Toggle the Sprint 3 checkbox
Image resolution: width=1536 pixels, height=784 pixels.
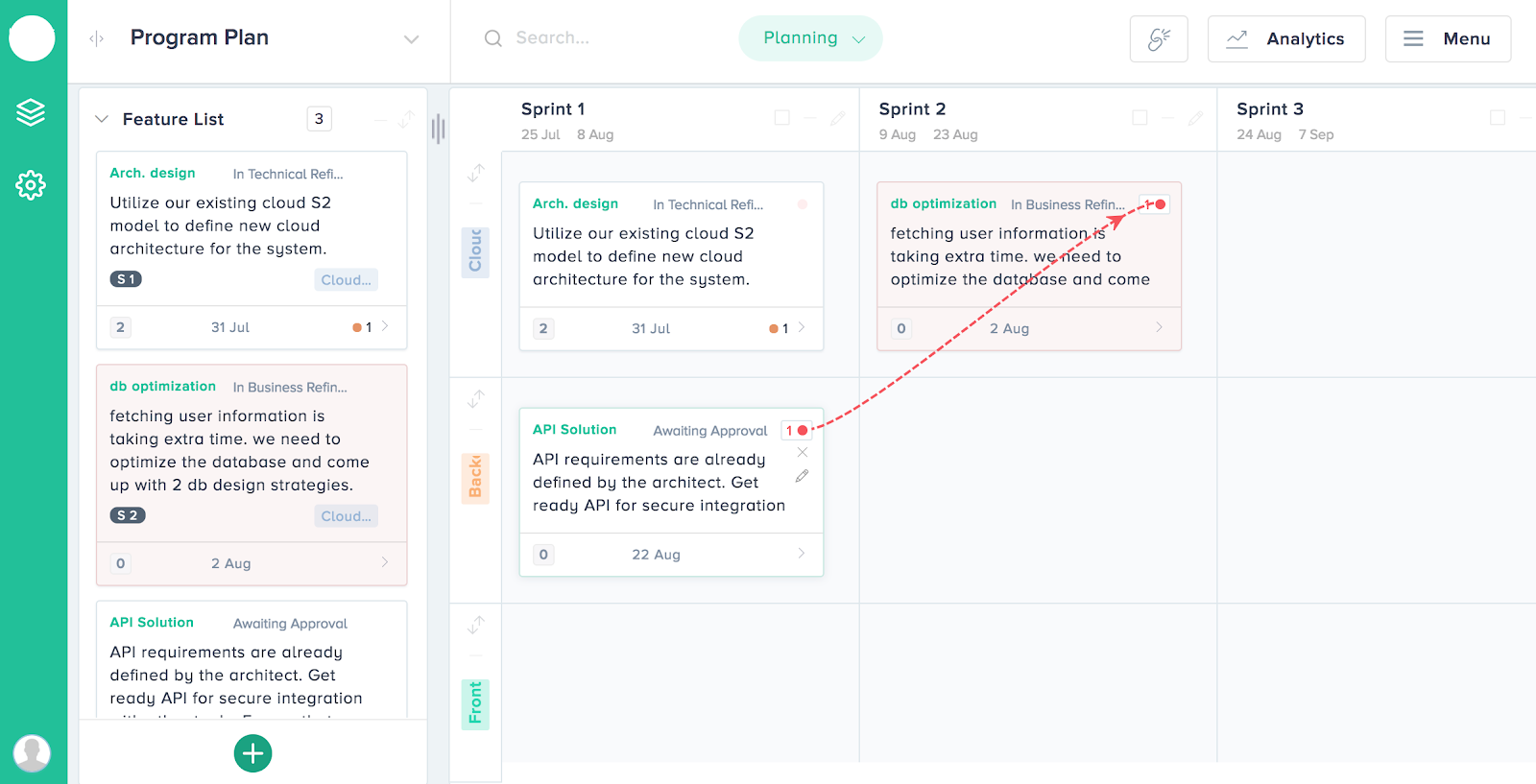click(x=1497, y=117)
